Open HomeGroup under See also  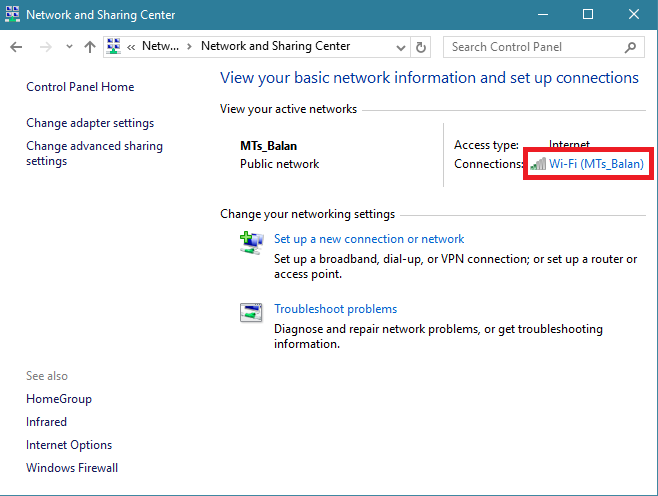pyautogui.click(x=59, y=399)
